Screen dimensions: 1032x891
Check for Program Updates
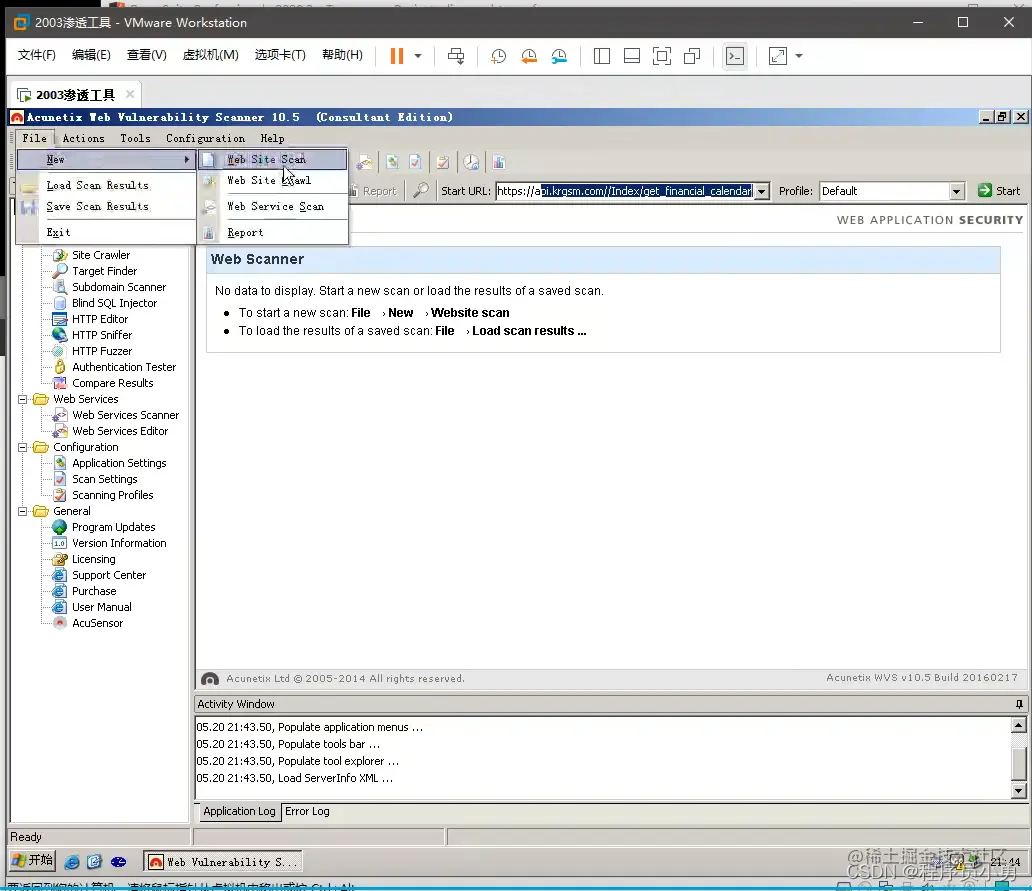click(113, 527)
